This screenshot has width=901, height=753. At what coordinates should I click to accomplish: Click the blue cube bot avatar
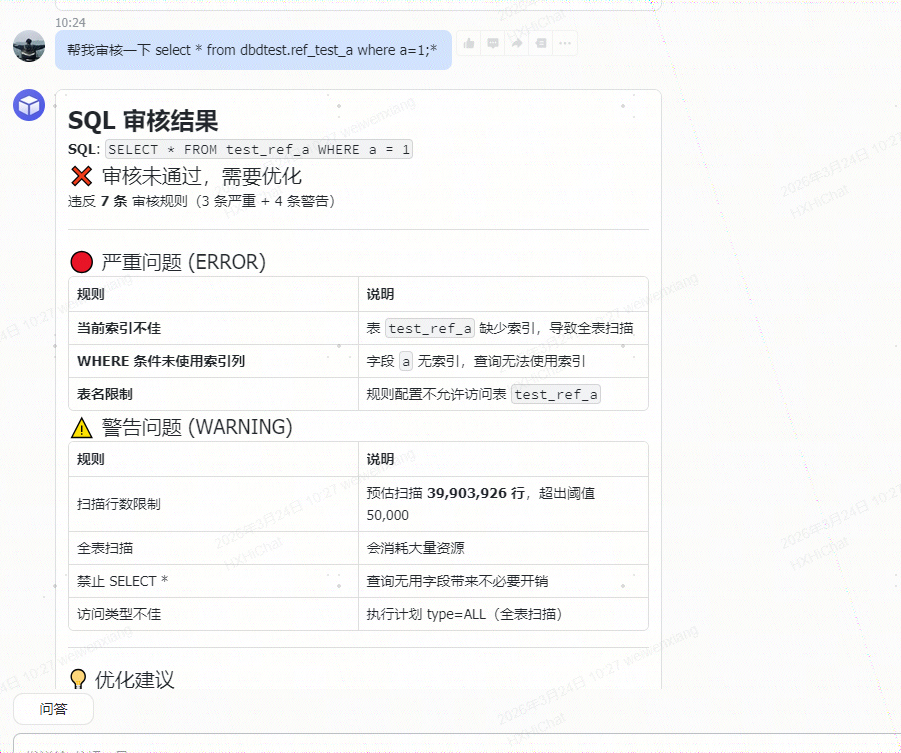(x=29, y=105)
